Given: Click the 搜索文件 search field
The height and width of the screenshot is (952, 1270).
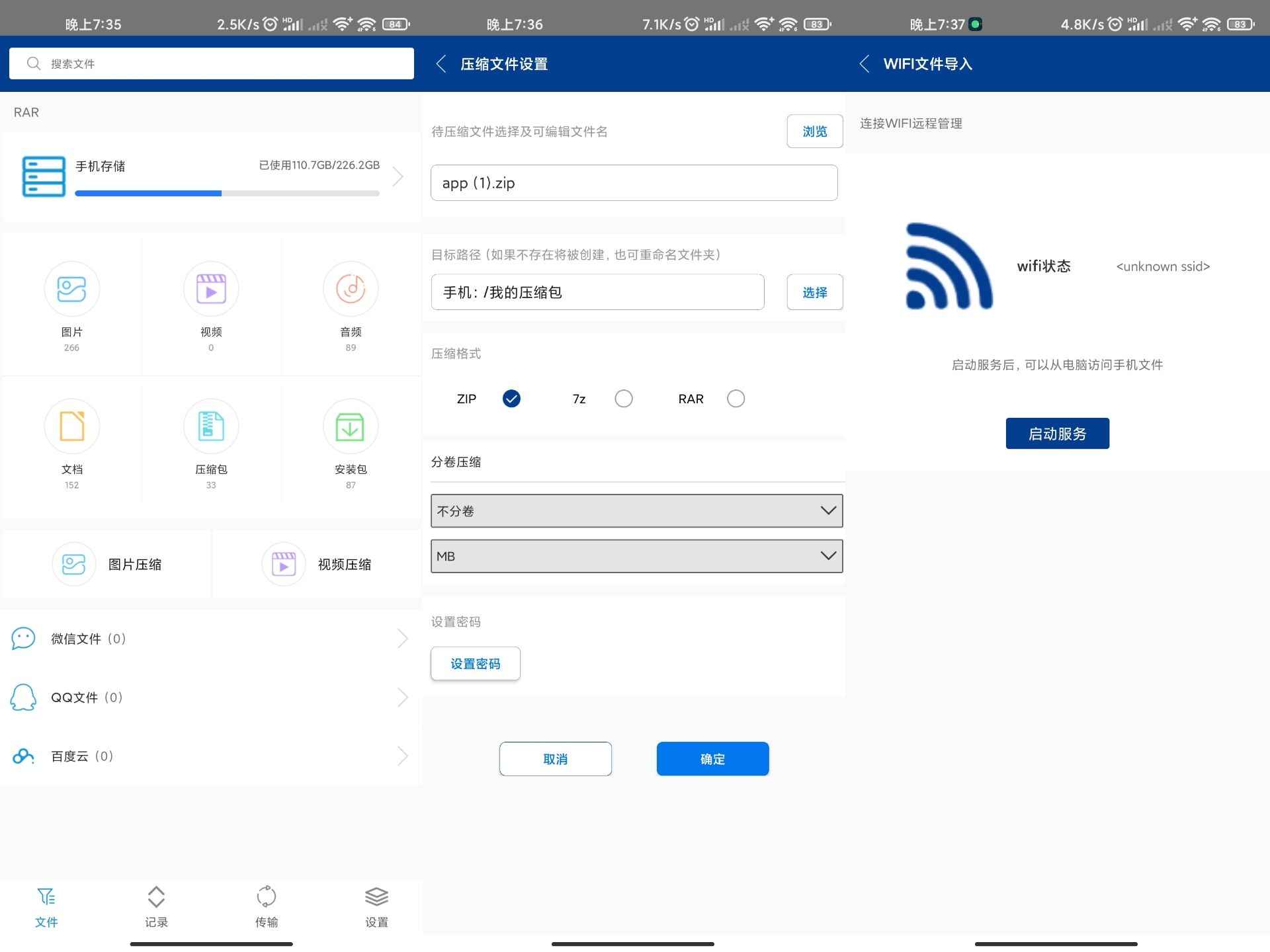Looking at the screenshot, I should [x=212, y=63].
